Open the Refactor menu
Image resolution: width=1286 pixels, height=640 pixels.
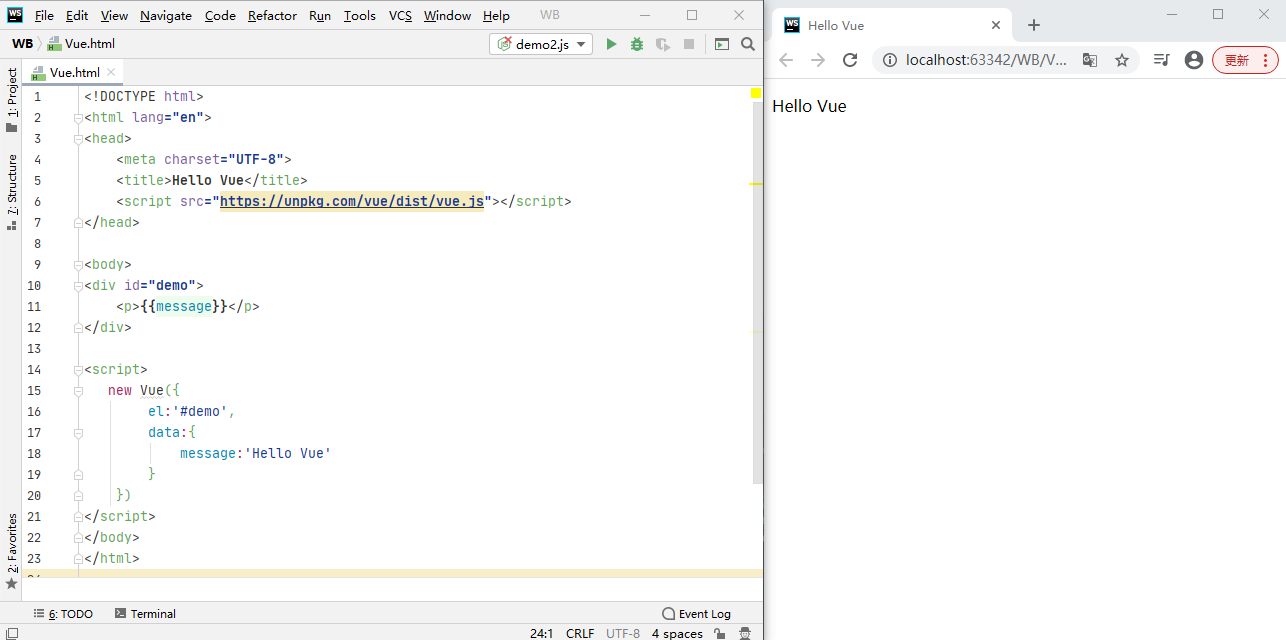[272, 16]
